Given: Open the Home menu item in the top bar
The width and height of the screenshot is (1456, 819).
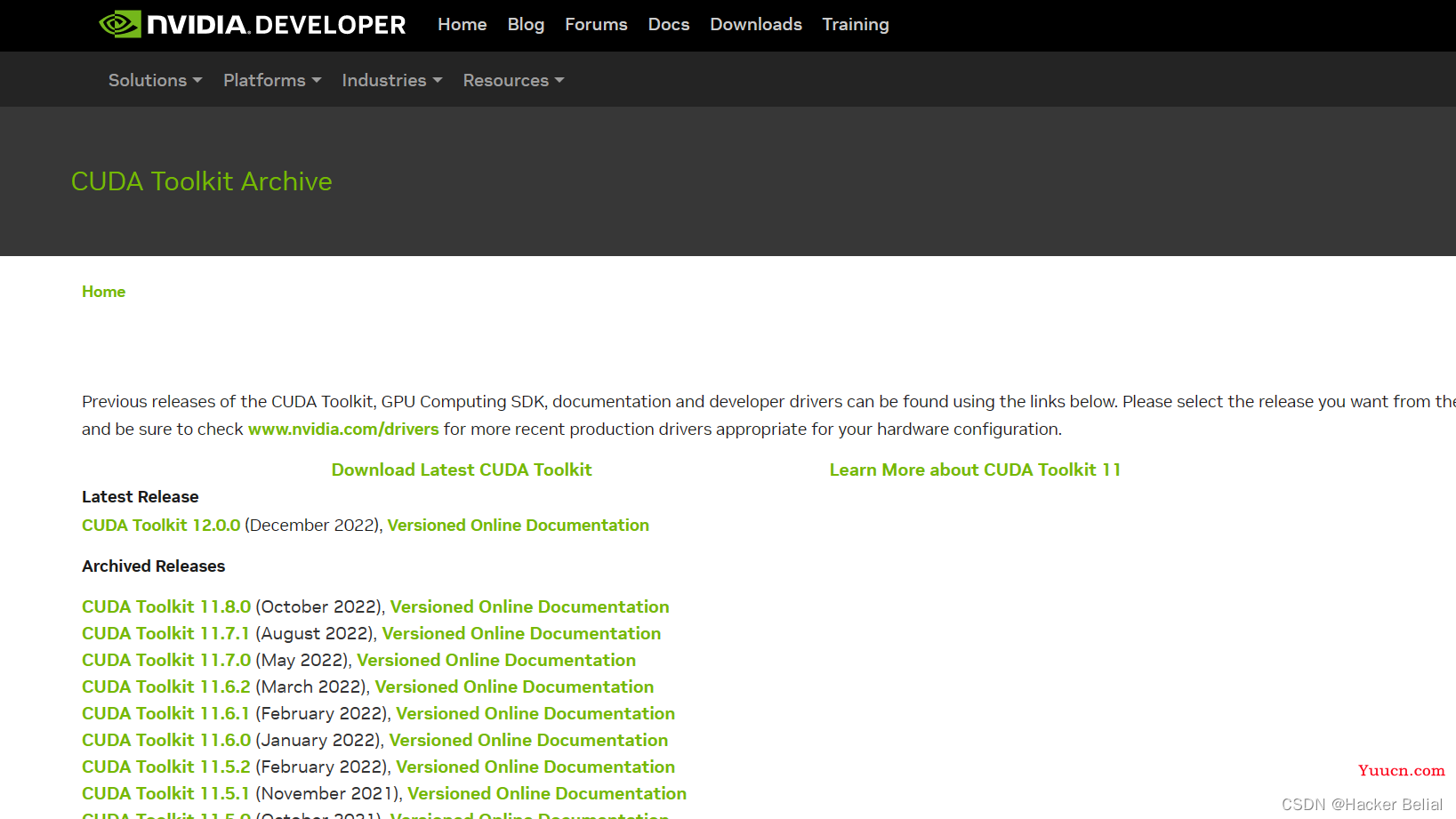Looking at the screenshot, I should [x=463, y=24].
